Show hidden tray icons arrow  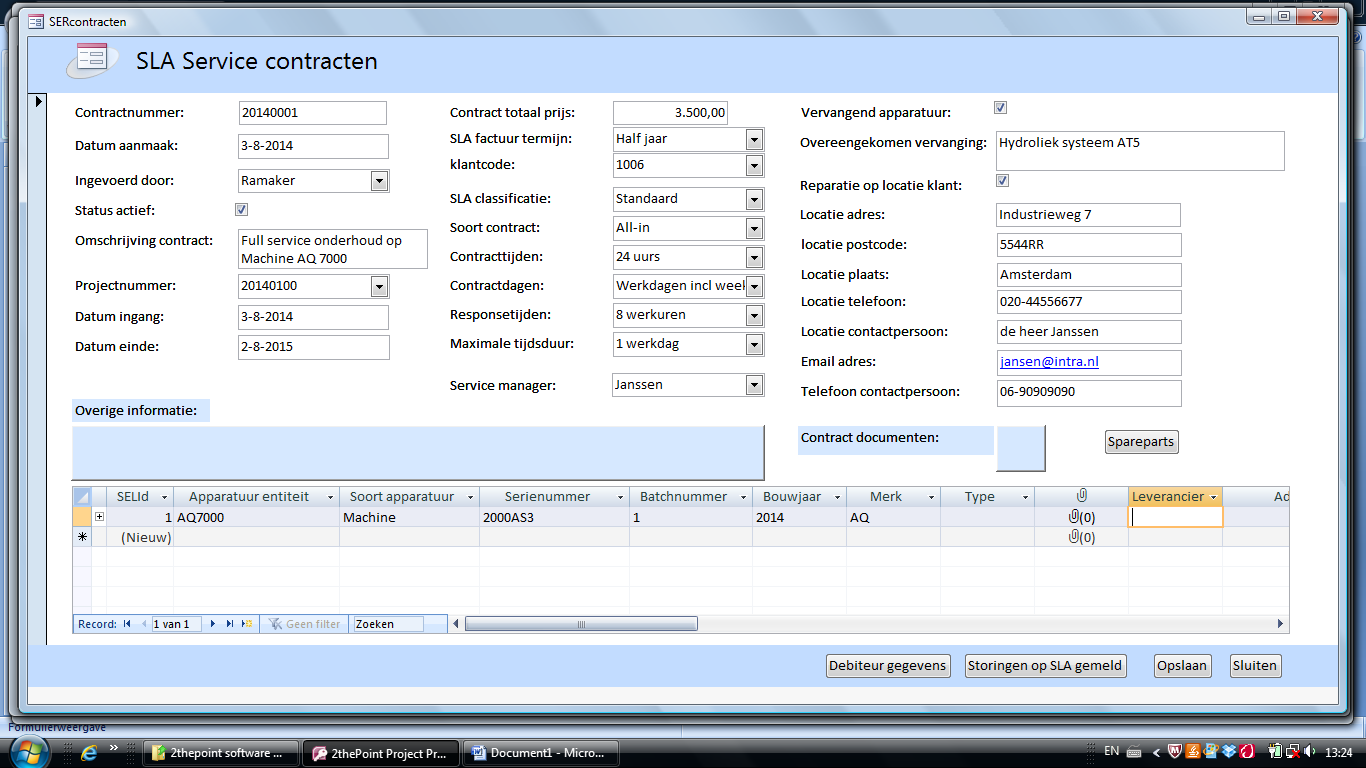pyautogui.click(x=1156, y=751)
